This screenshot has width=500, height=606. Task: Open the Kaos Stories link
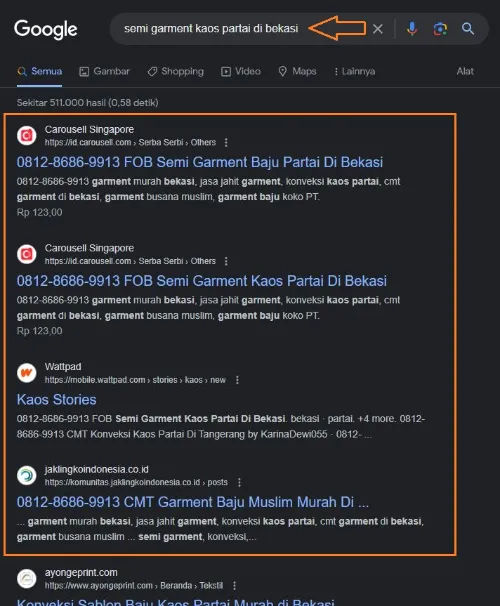pyautogui.click(x=56, y=399)
